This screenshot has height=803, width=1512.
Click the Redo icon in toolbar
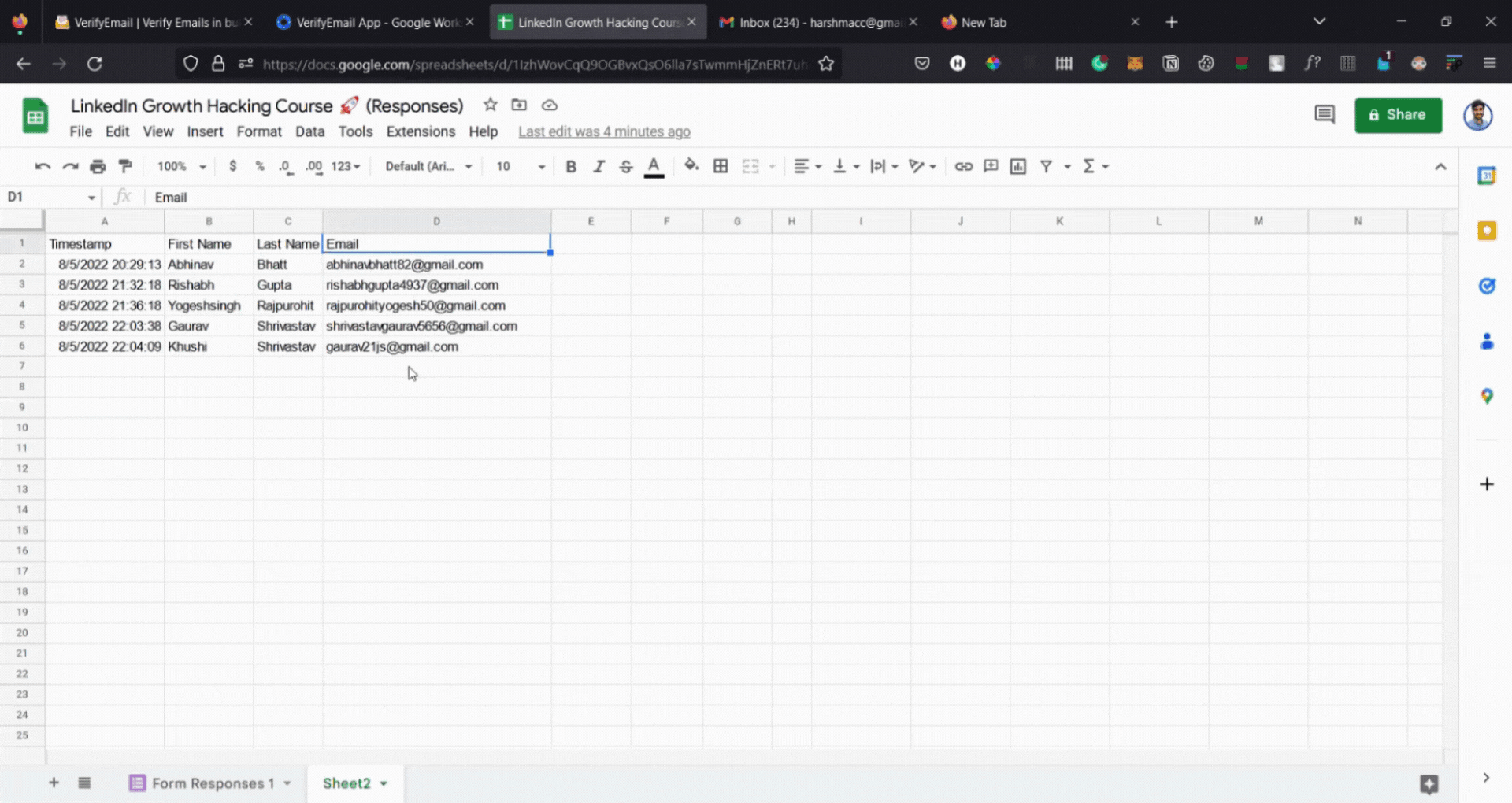tap(70, 166)
